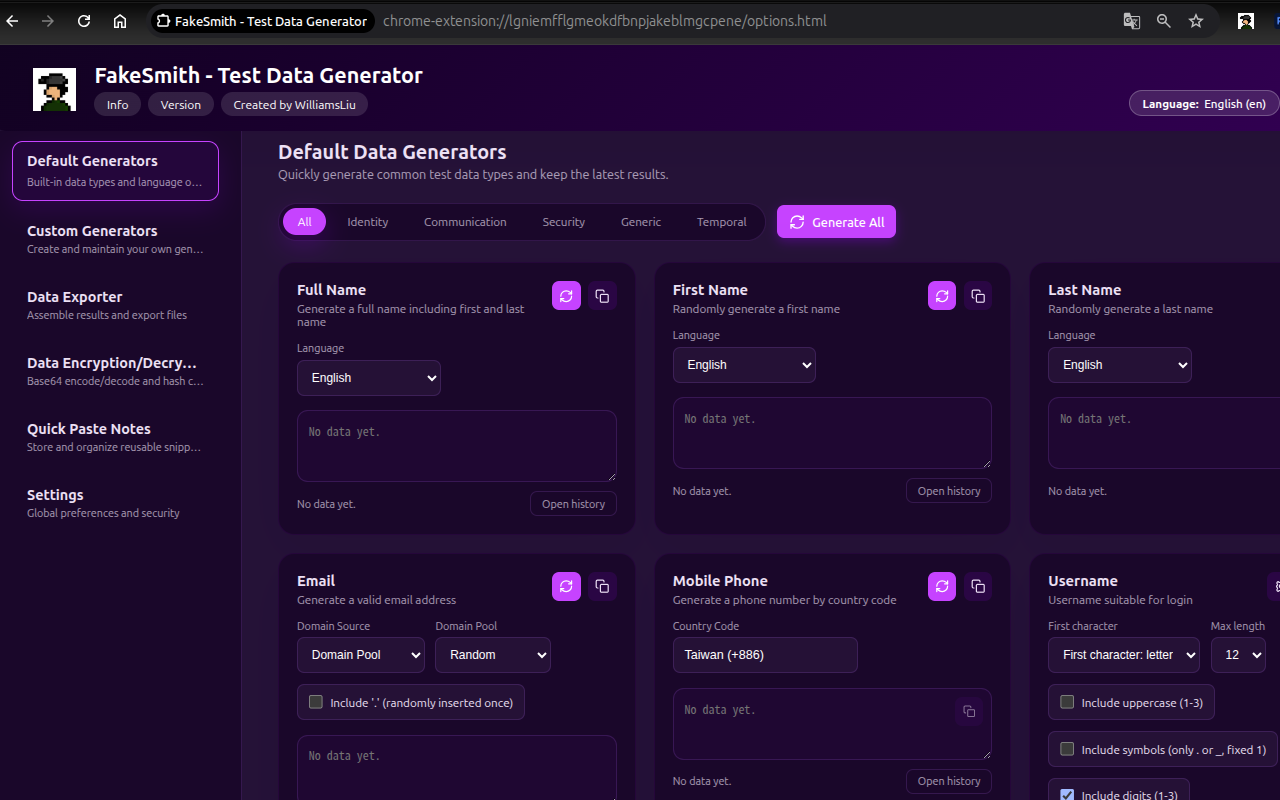Copy the Mobile Phone result
This screenshot has width=1280, height=800.
[978, 586]
